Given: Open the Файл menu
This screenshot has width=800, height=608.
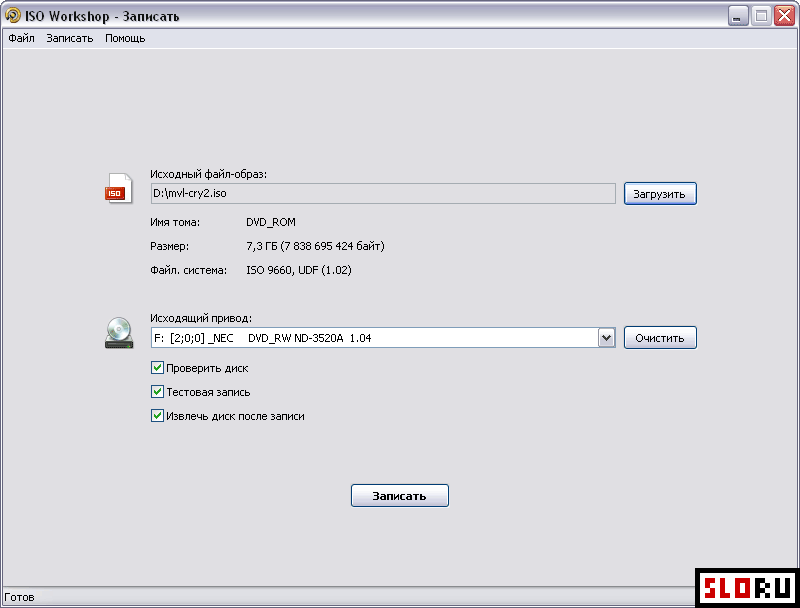Looking at the screenshot, I should coord(21,38).
